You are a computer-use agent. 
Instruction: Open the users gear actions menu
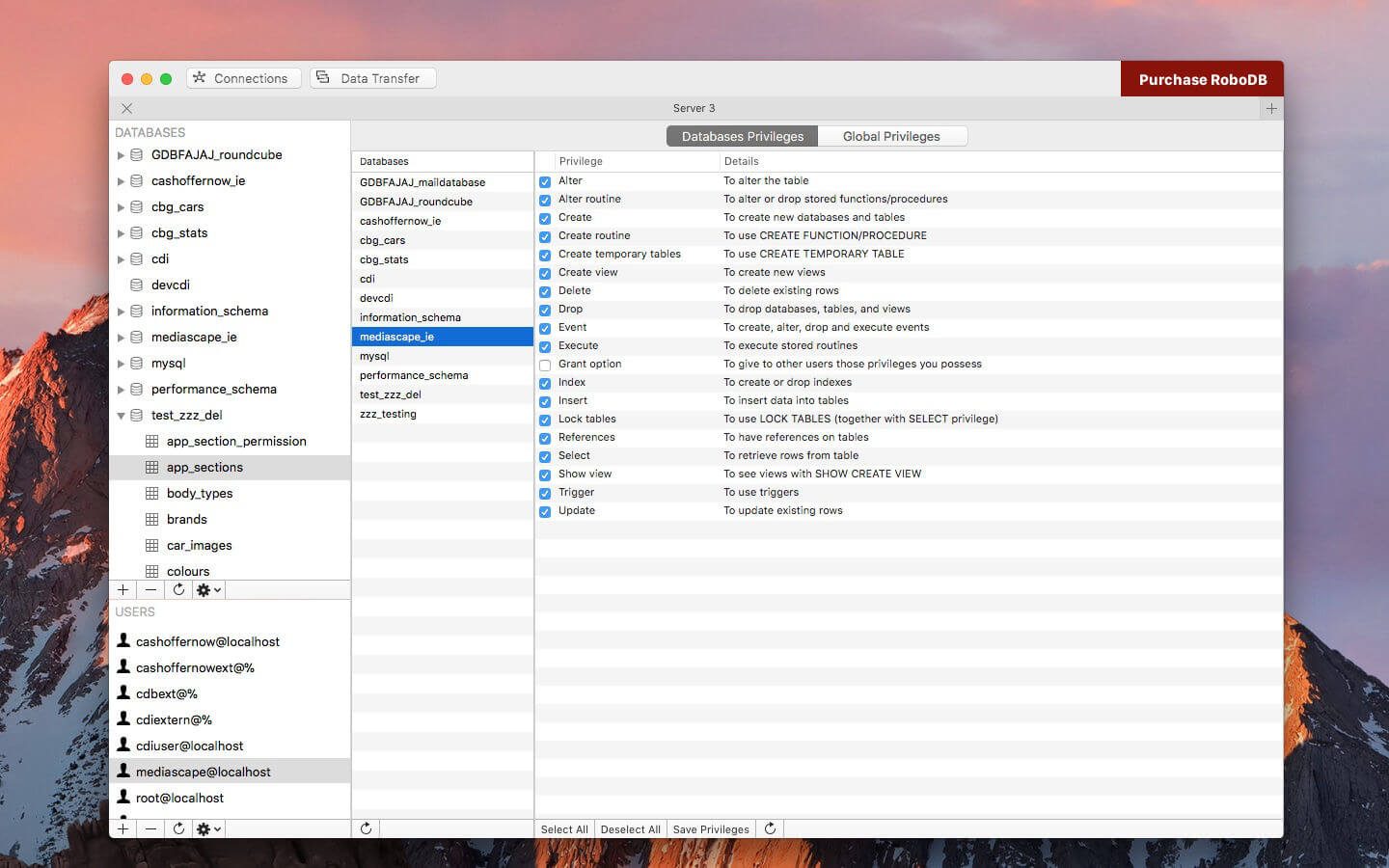[x=208, y=828]
